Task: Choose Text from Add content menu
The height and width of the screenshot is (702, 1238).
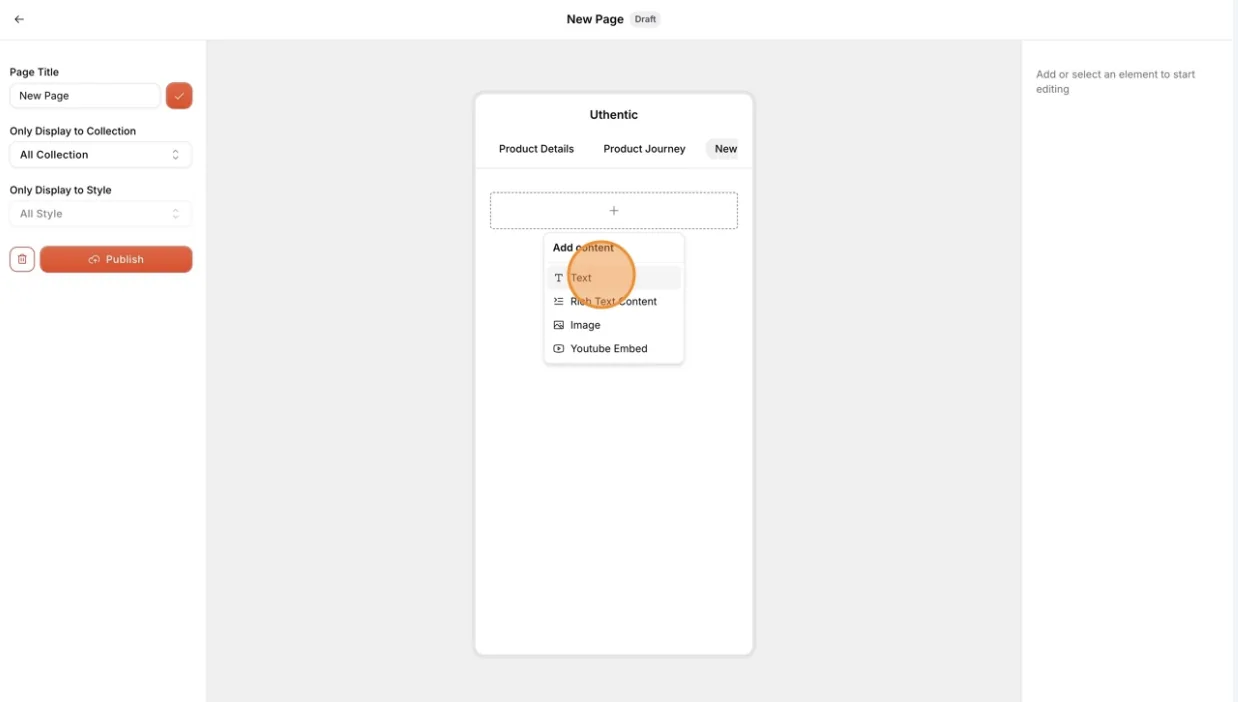Action: (x=614, y=278)
